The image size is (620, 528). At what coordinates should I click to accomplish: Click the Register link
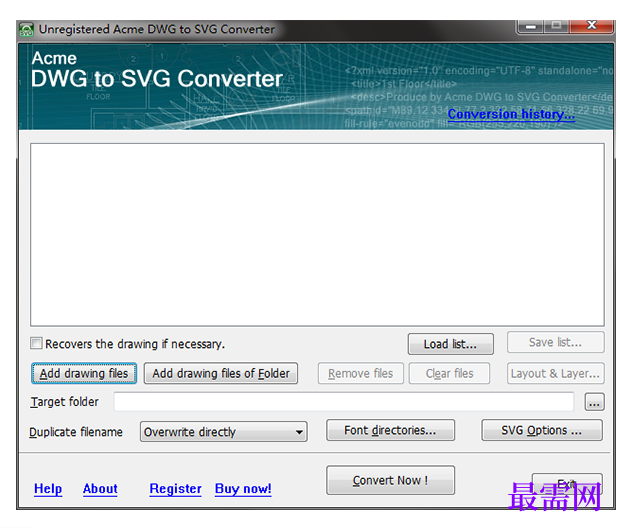(x=175, y=489)
